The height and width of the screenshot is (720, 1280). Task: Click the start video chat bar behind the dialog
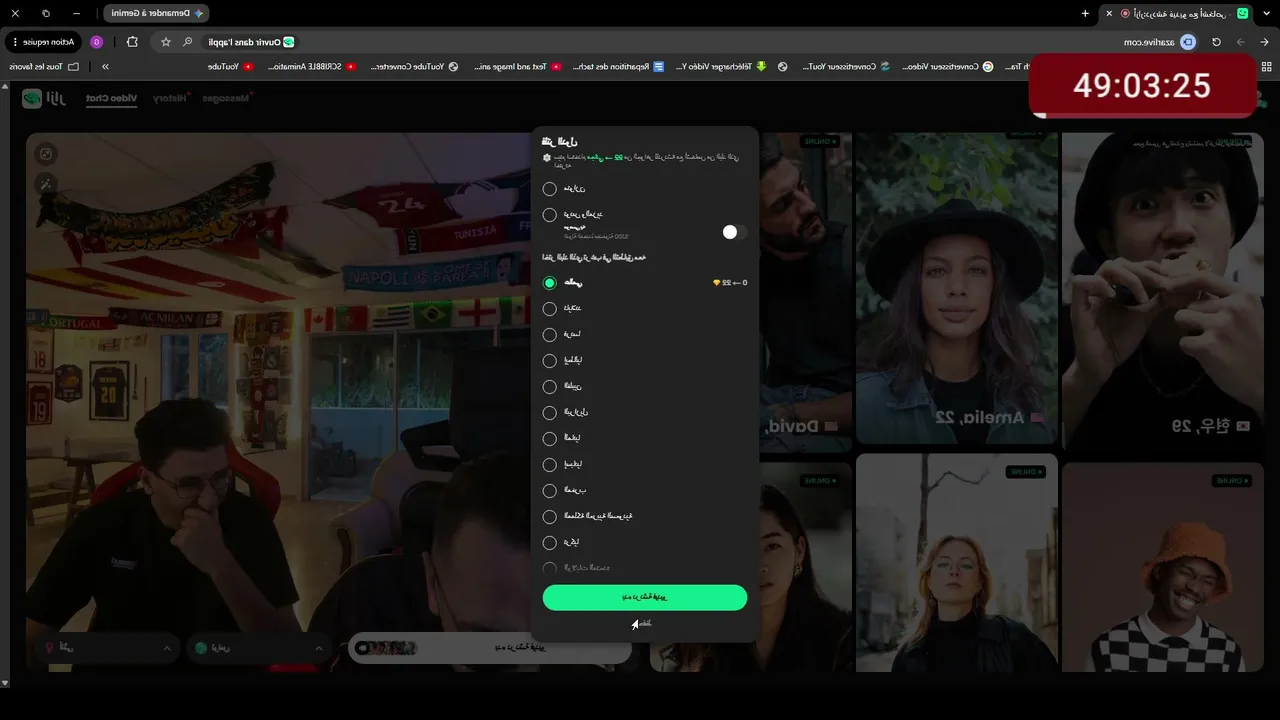pos(490,648)
